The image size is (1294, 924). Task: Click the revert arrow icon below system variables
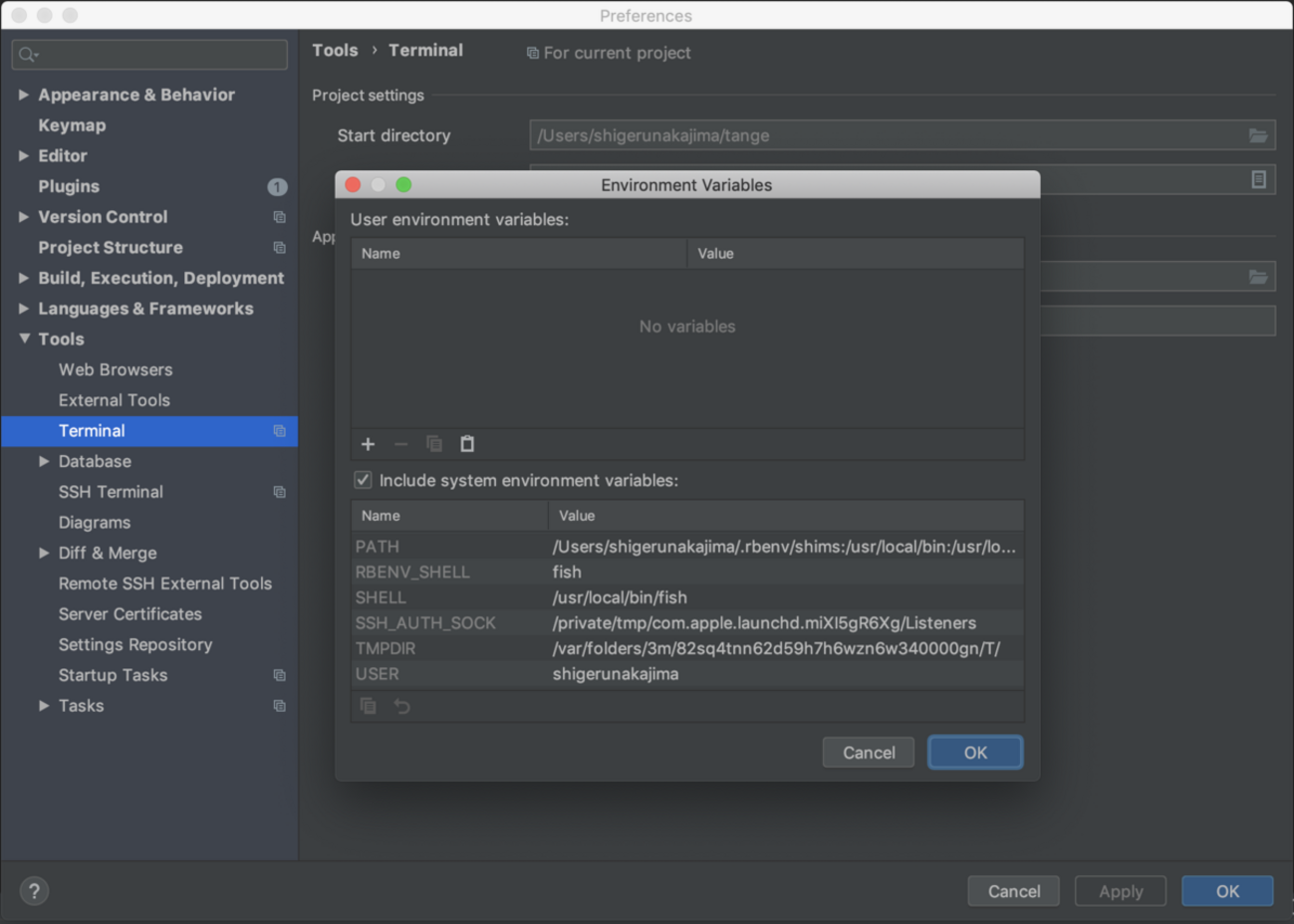click(x=401, y=706)
